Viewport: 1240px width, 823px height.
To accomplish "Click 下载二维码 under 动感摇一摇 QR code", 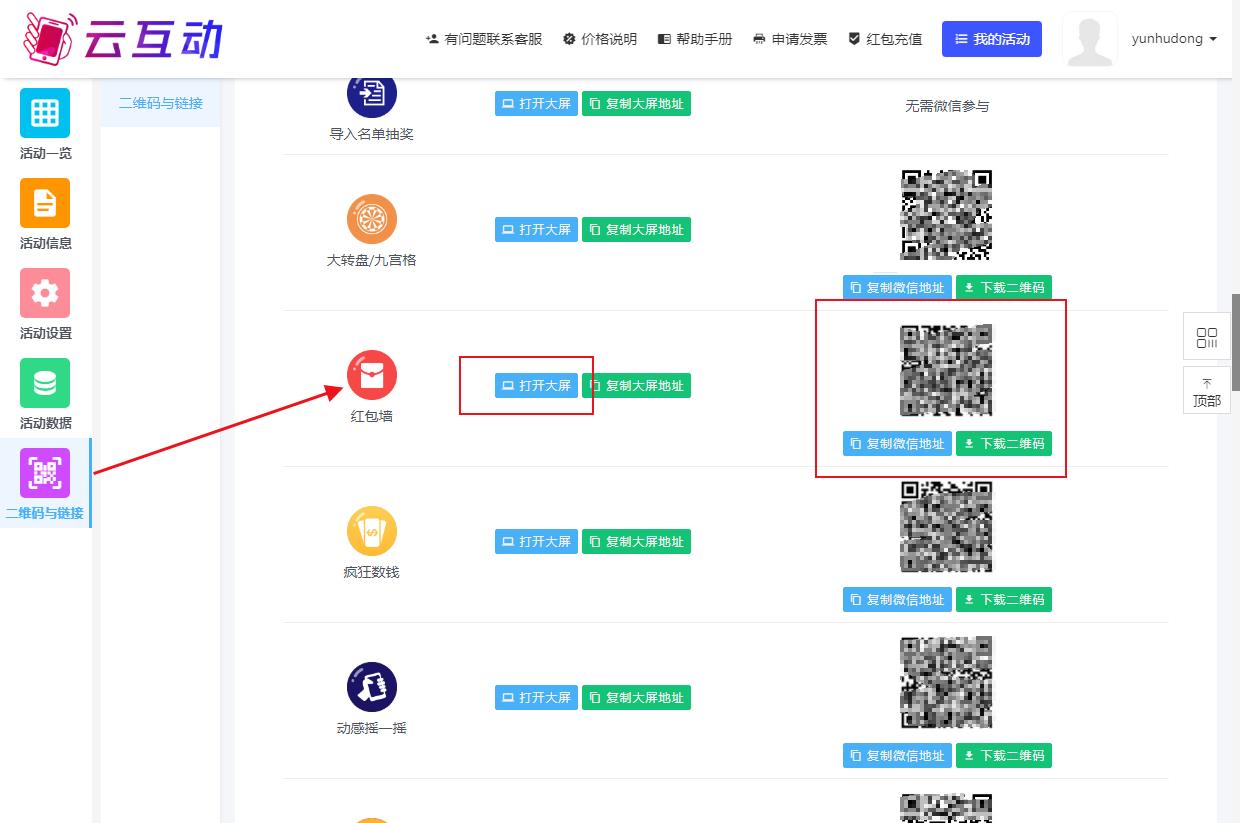I will 1004,756.
